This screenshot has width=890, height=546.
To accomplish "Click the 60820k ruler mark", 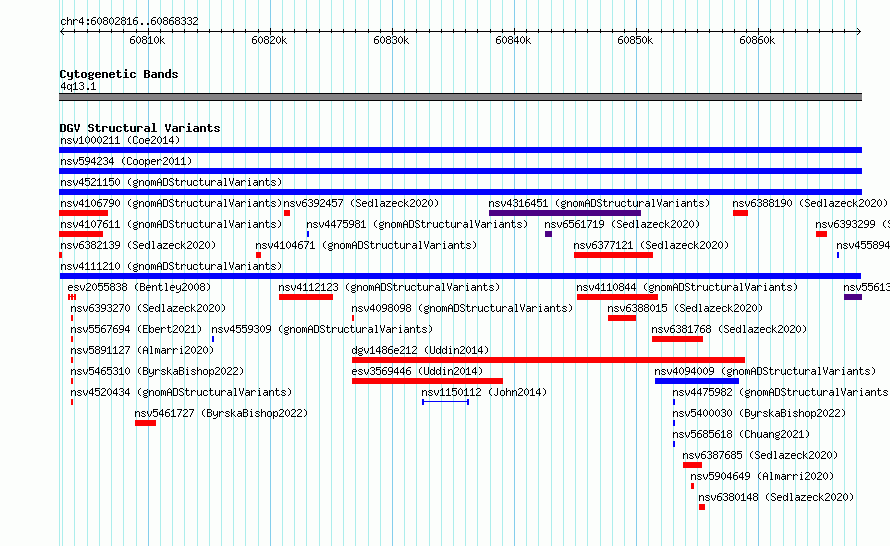I will [x=269, y=40].
